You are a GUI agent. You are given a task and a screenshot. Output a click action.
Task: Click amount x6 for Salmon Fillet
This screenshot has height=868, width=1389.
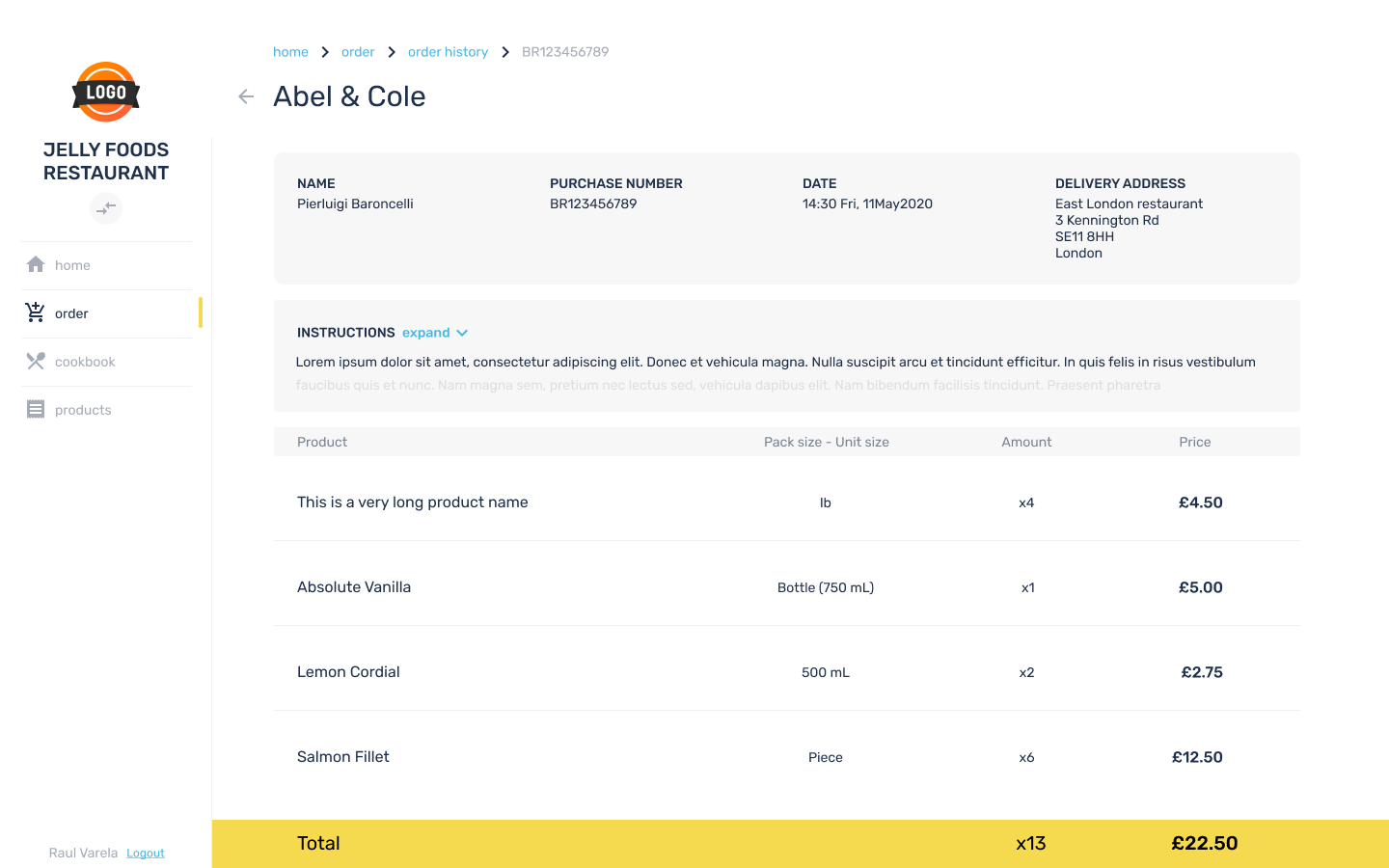(1026, 757)
